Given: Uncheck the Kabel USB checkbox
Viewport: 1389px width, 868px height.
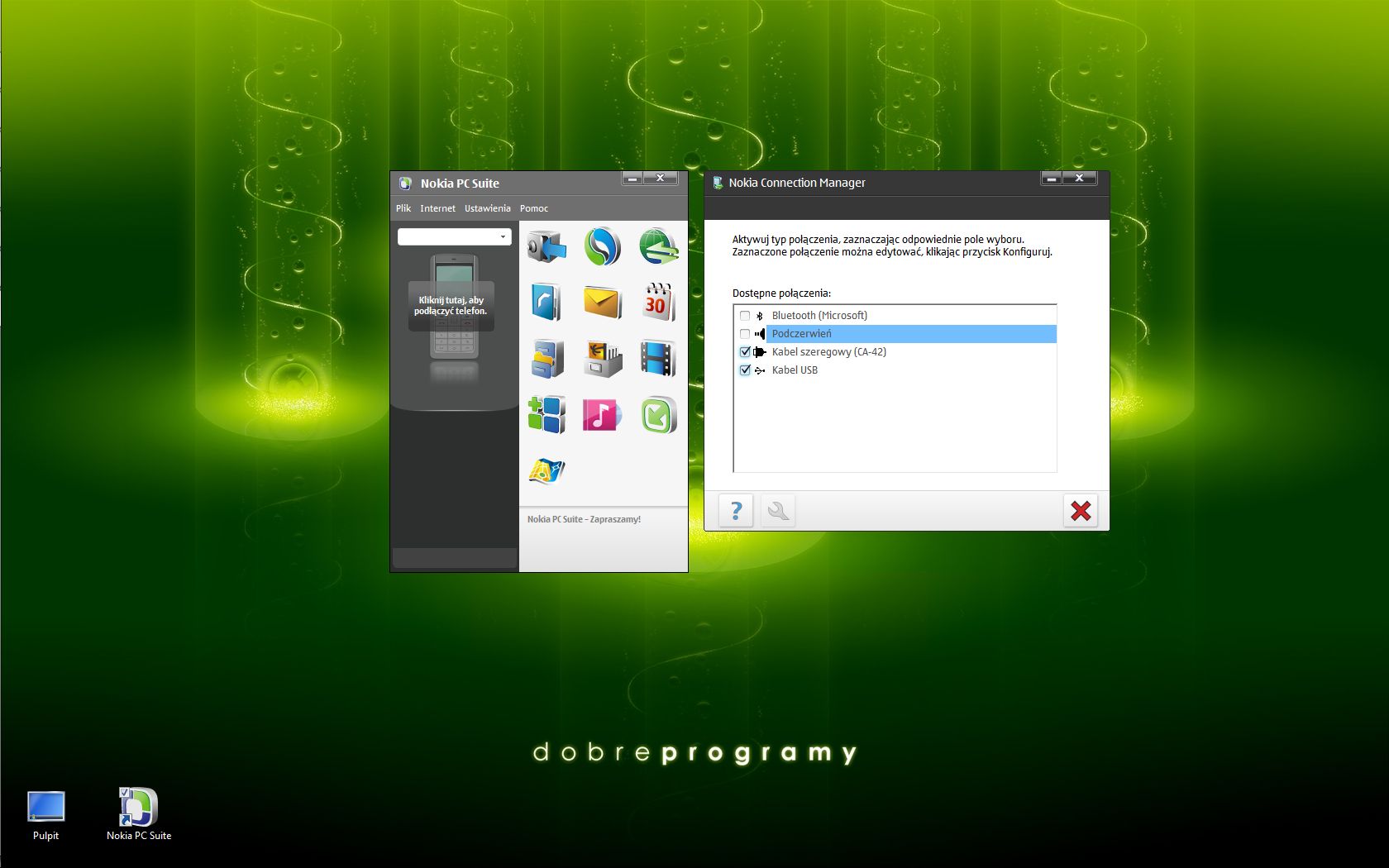Looking at the screenshot, I should pyautogui.click(x=745, y=370).
